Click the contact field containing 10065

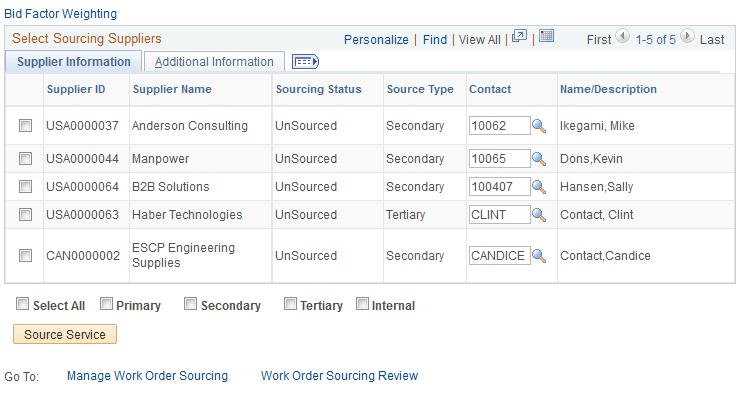(x=499, y=159)
